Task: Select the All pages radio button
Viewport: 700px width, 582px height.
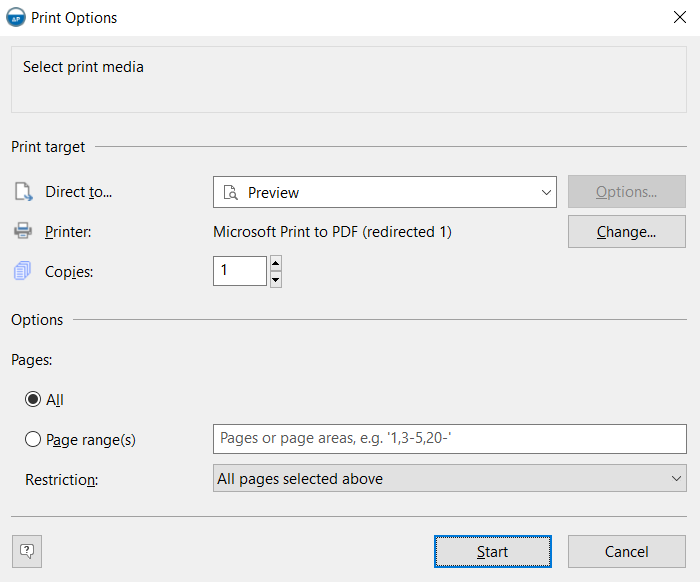Action: pos(33,399)
